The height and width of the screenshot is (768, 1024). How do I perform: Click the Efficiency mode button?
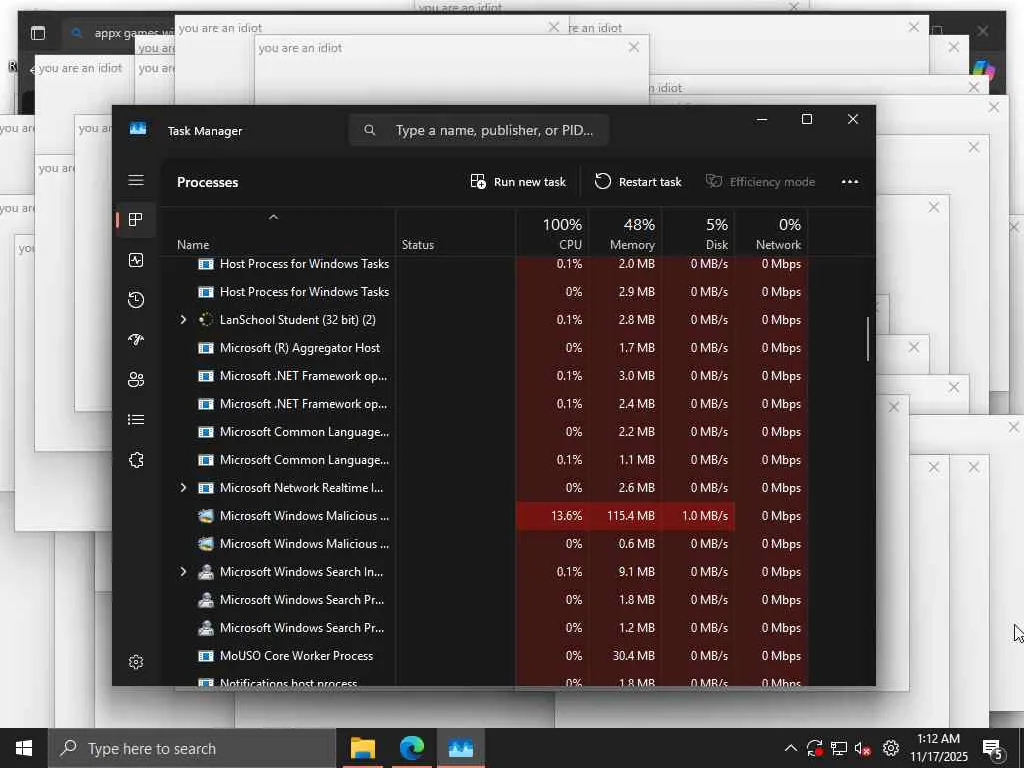click(x=760, y=182)
